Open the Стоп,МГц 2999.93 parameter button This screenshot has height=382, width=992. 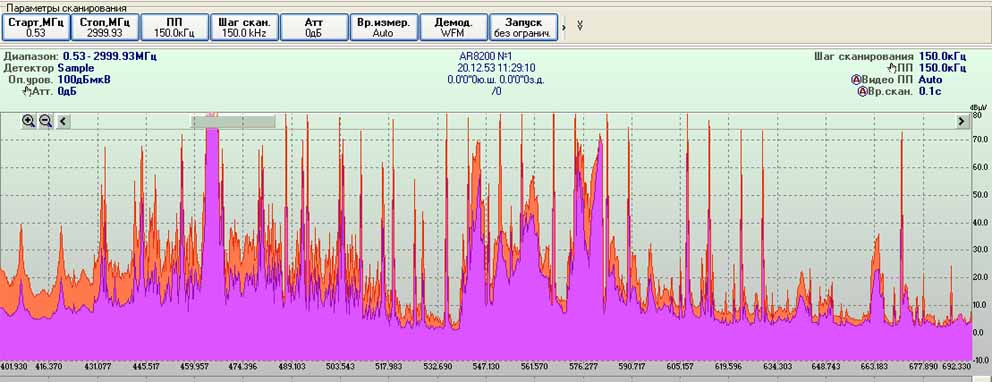coord(105,27)
